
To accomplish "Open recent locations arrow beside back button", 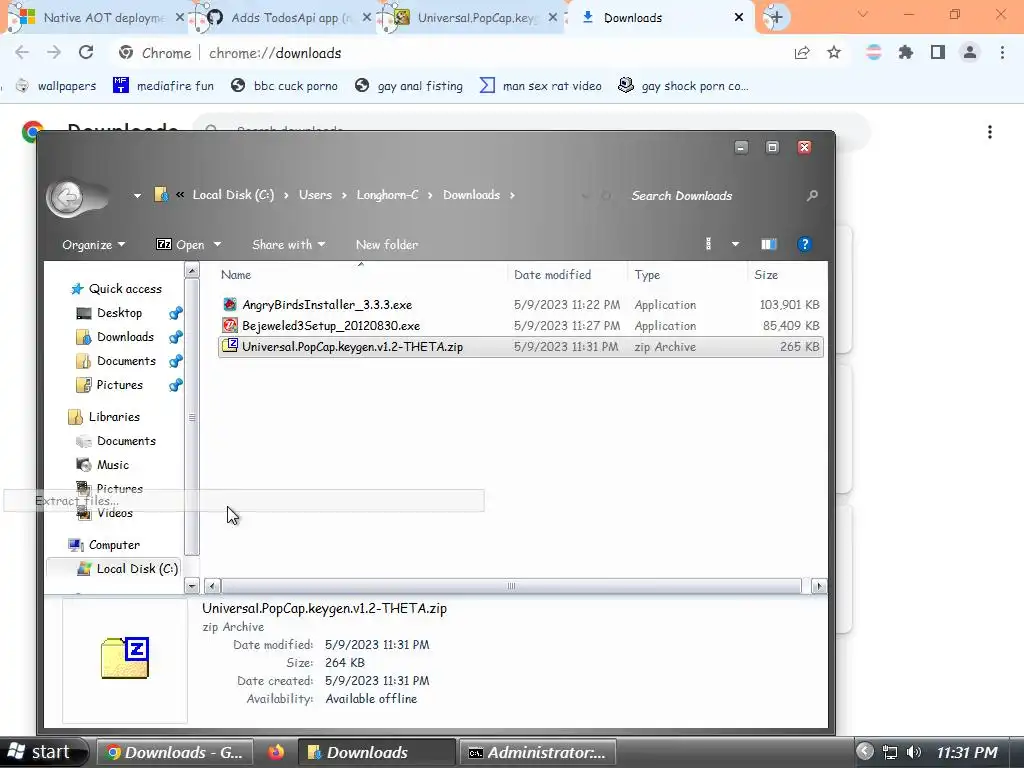I will (136, 195).
